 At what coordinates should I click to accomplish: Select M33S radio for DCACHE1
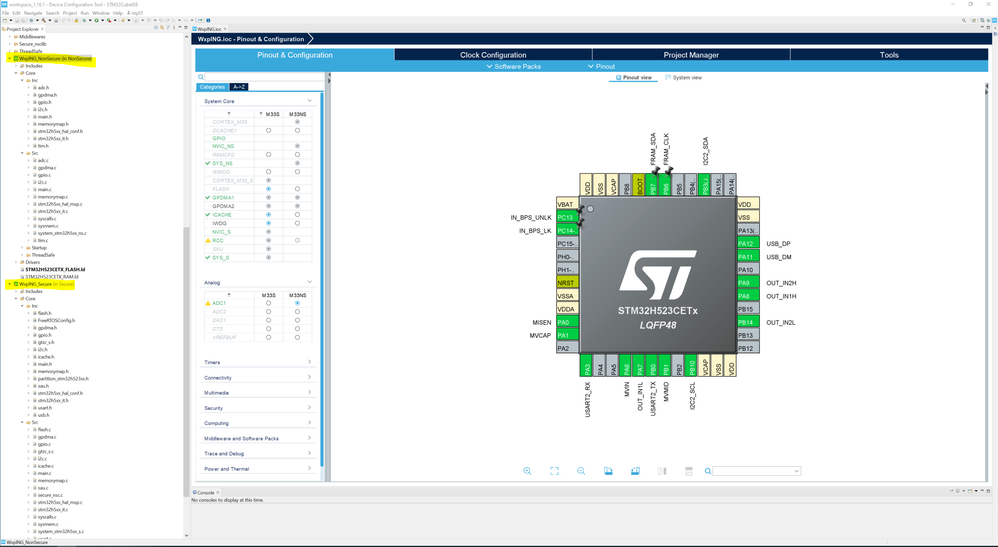tap(269, 131)
